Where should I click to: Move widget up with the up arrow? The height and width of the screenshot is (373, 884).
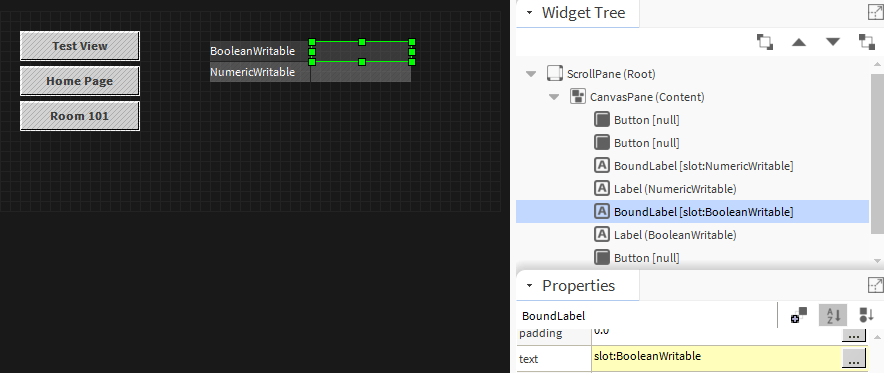coord(798,42)
